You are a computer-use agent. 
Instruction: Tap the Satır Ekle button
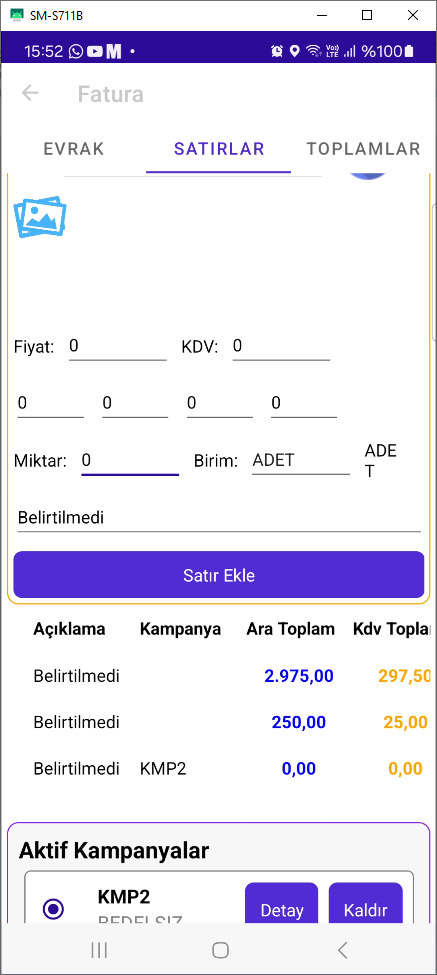tap(219, 575)
